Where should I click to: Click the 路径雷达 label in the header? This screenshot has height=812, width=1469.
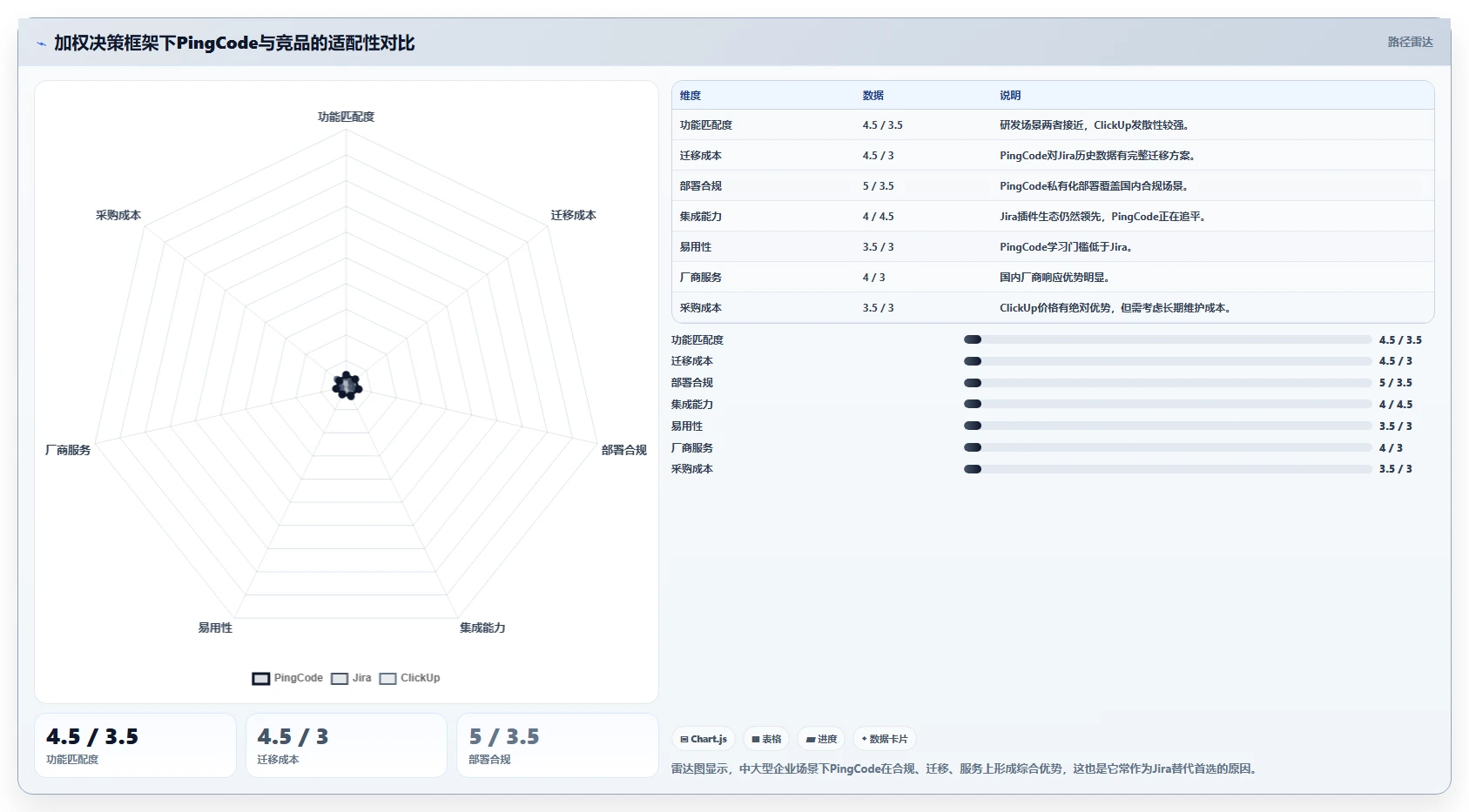[1410, 42]
